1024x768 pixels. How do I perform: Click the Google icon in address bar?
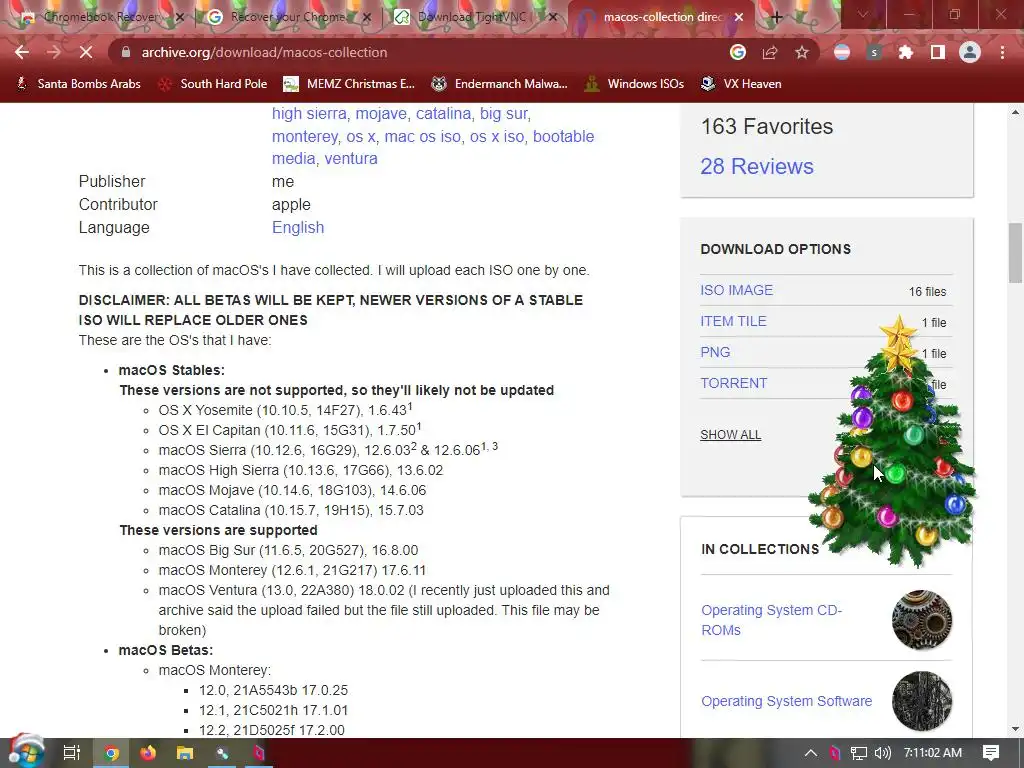point(737,52)
